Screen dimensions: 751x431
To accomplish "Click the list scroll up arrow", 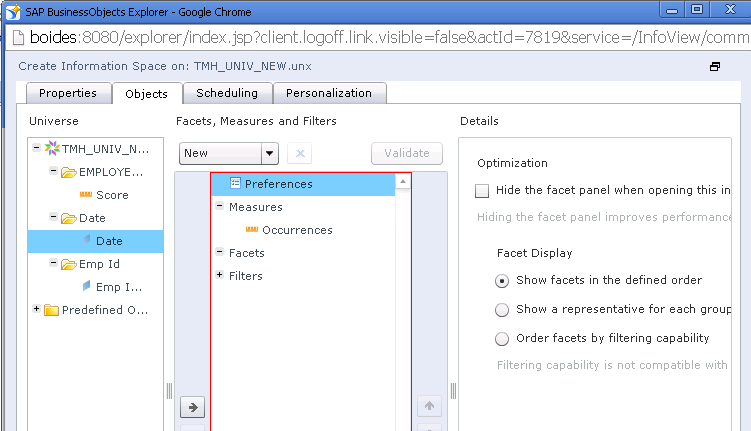I will click(x=403, y=181).
